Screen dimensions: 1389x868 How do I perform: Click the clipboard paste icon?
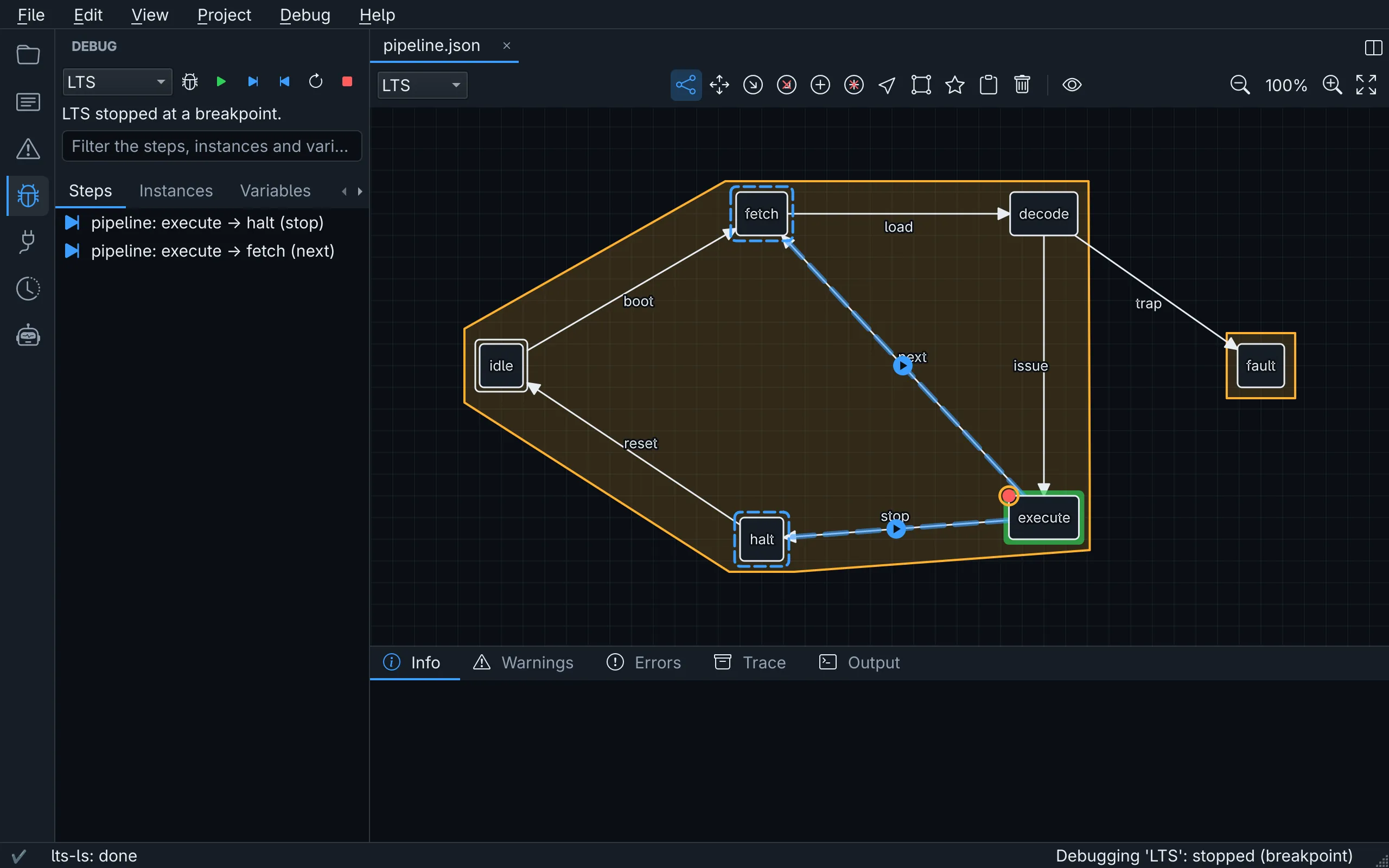pos(989,85)
